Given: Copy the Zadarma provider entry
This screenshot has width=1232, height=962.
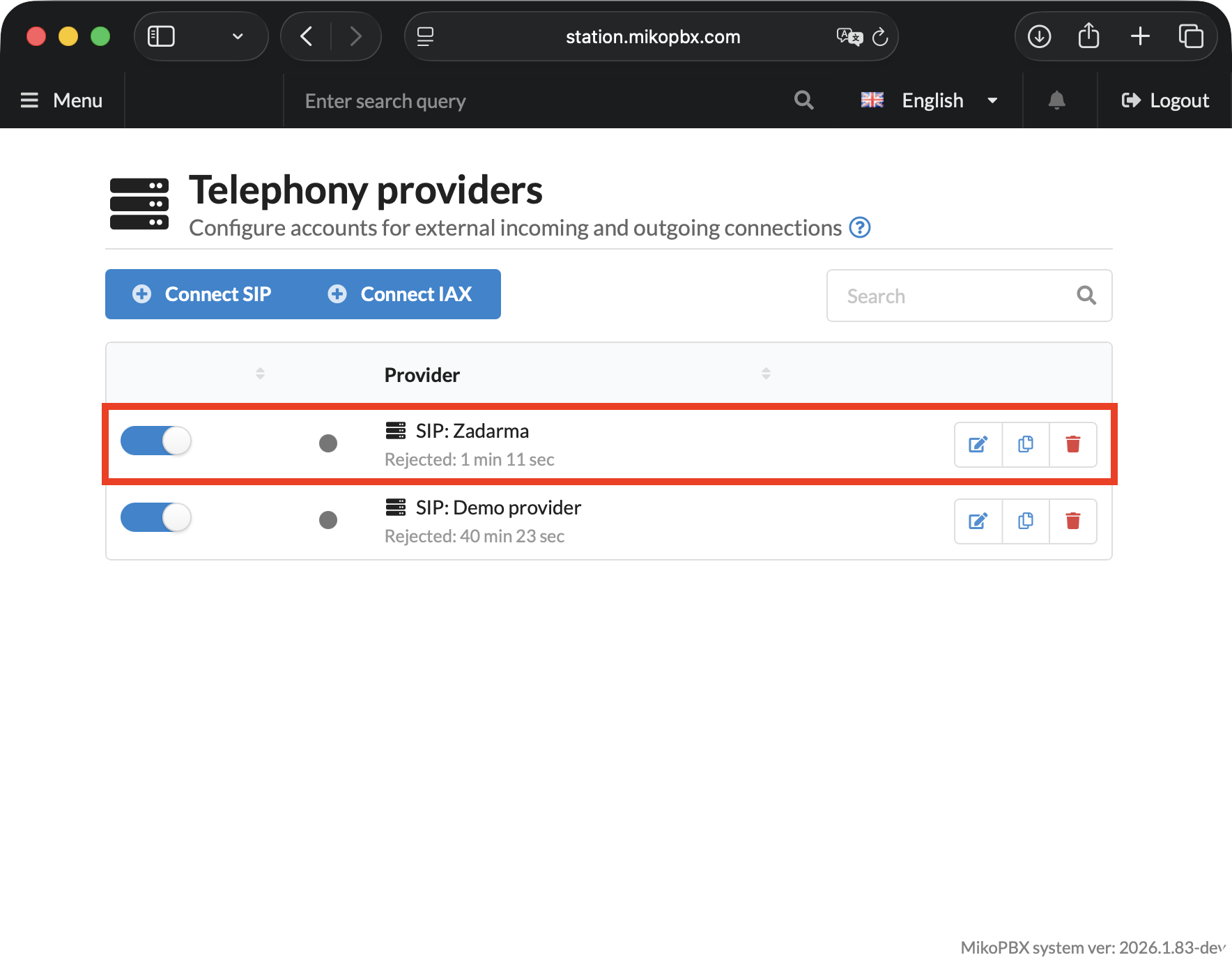Looking at the screenshot, I should click(x=1025, y=444).
